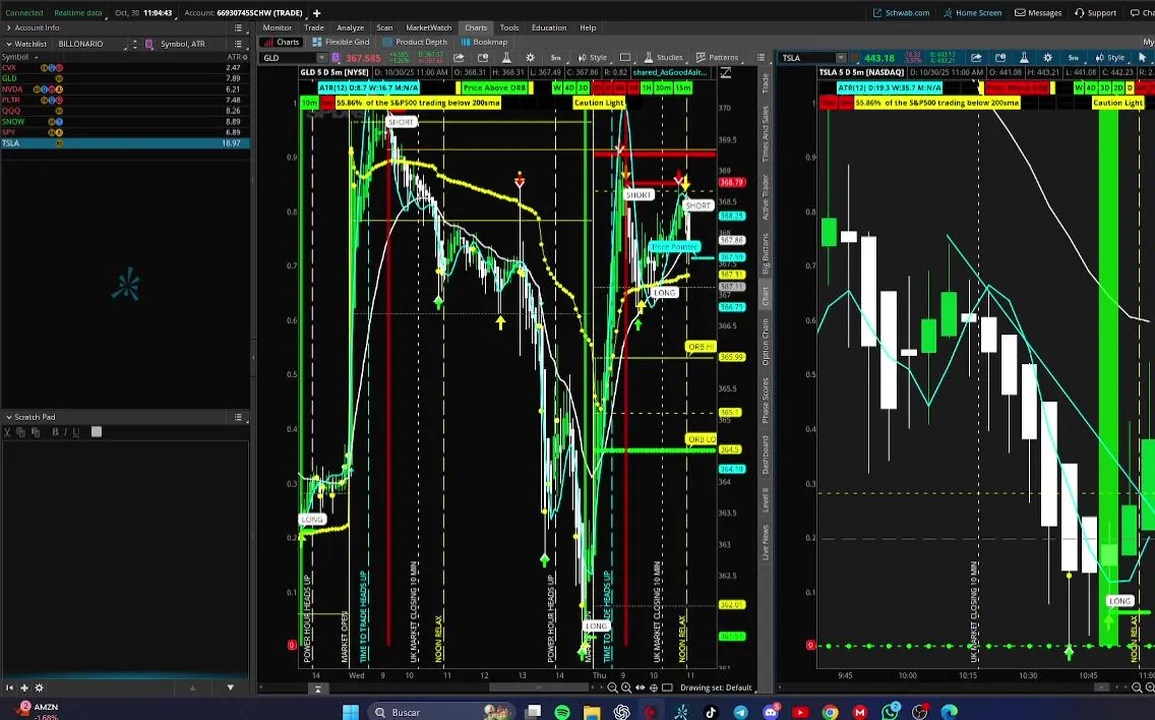
Task: Click the GLD chart horizontal scrollbar thumb
Action: tap(538, 688)
